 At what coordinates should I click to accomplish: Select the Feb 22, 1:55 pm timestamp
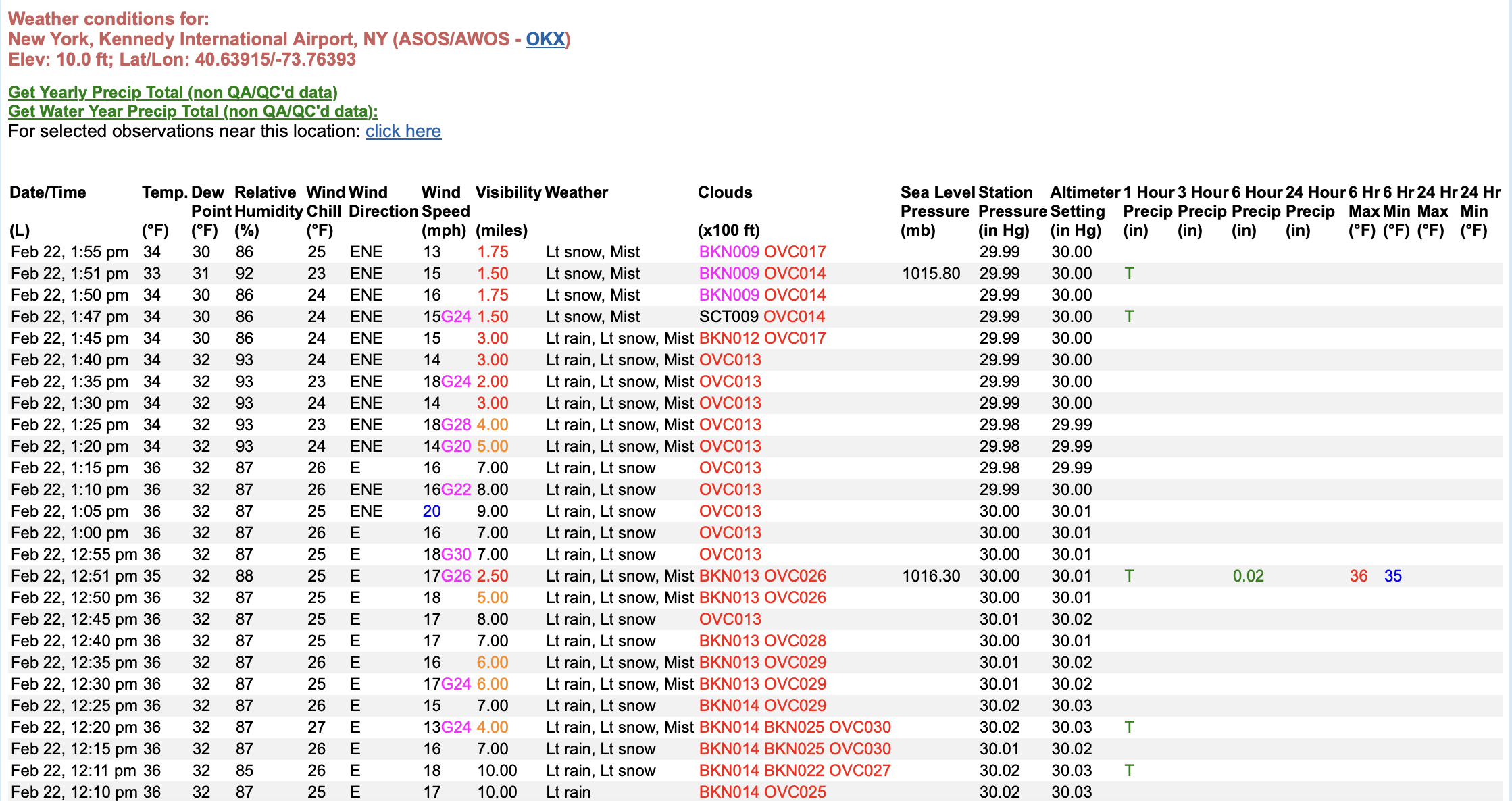pos(70,252)
